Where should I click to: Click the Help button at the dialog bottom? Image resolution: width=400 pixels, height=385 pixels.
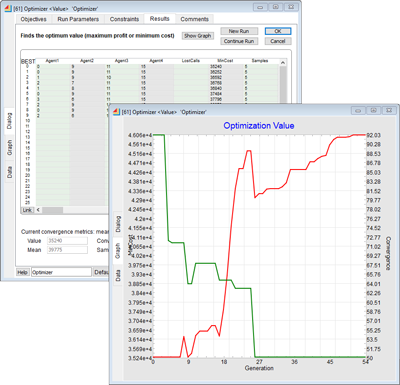(23, 272)
